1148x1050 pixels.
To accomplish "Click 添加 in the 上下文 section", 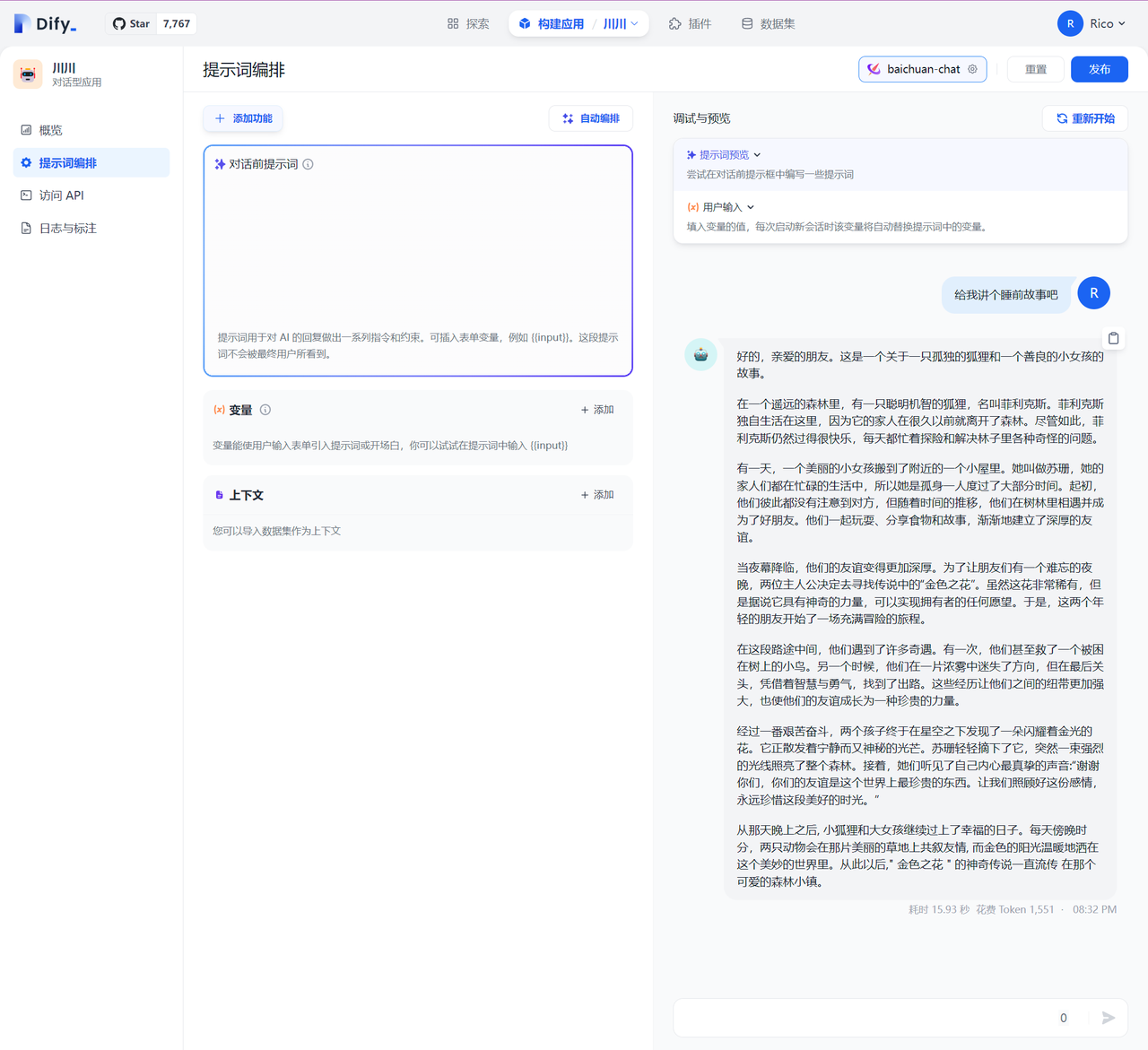I will (x=597, y=495).
